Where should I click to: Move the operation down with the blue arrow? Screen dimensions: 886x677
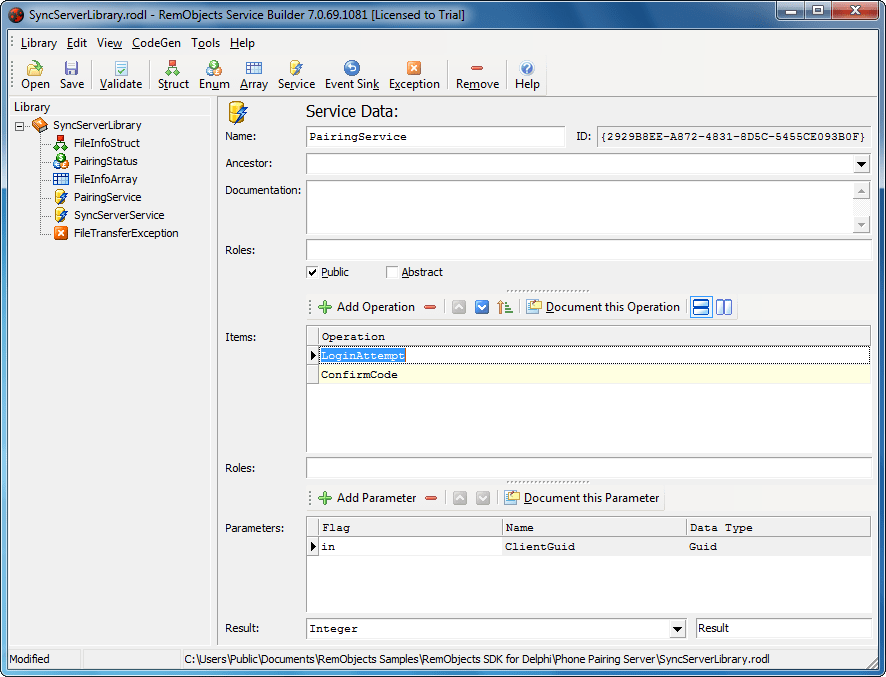tap(481, 307)
